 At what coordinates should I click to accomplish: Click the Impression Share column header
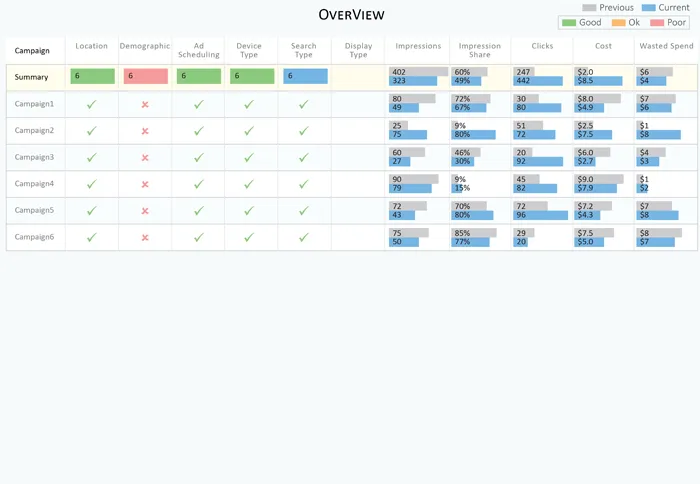(x=479, y=50)
